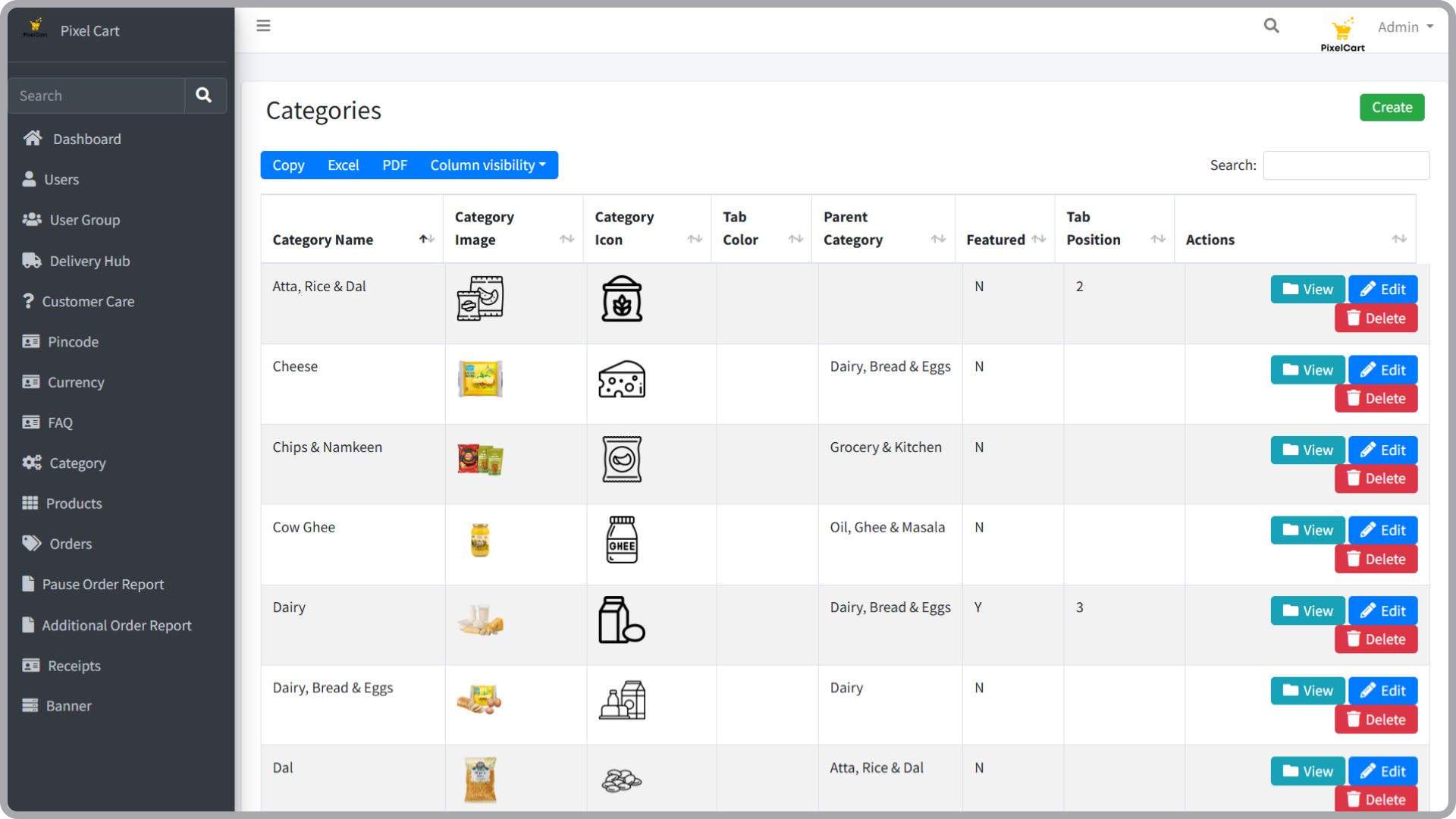Image resolution: width=1456 pixels, height=819 pixels.
Task: Export the table to Excel
Action: (343, 165)
